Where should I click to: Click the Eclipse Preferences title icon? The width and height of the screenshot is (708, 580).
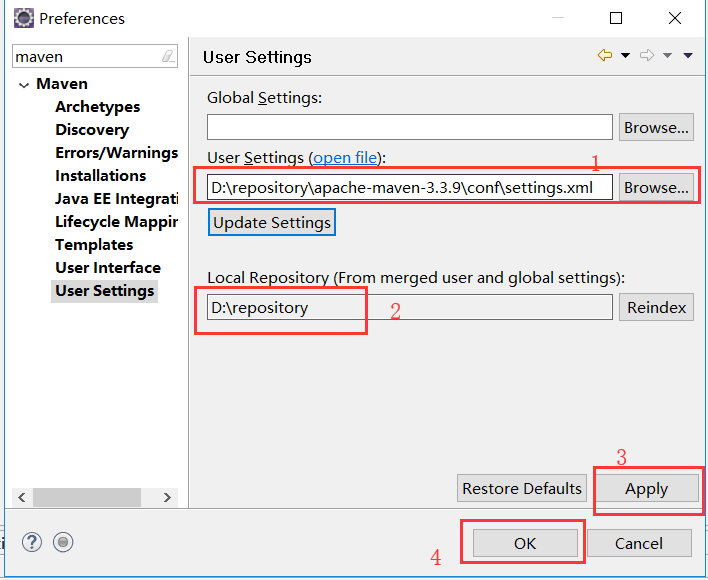pyautogui.click(x=23, y=18)
